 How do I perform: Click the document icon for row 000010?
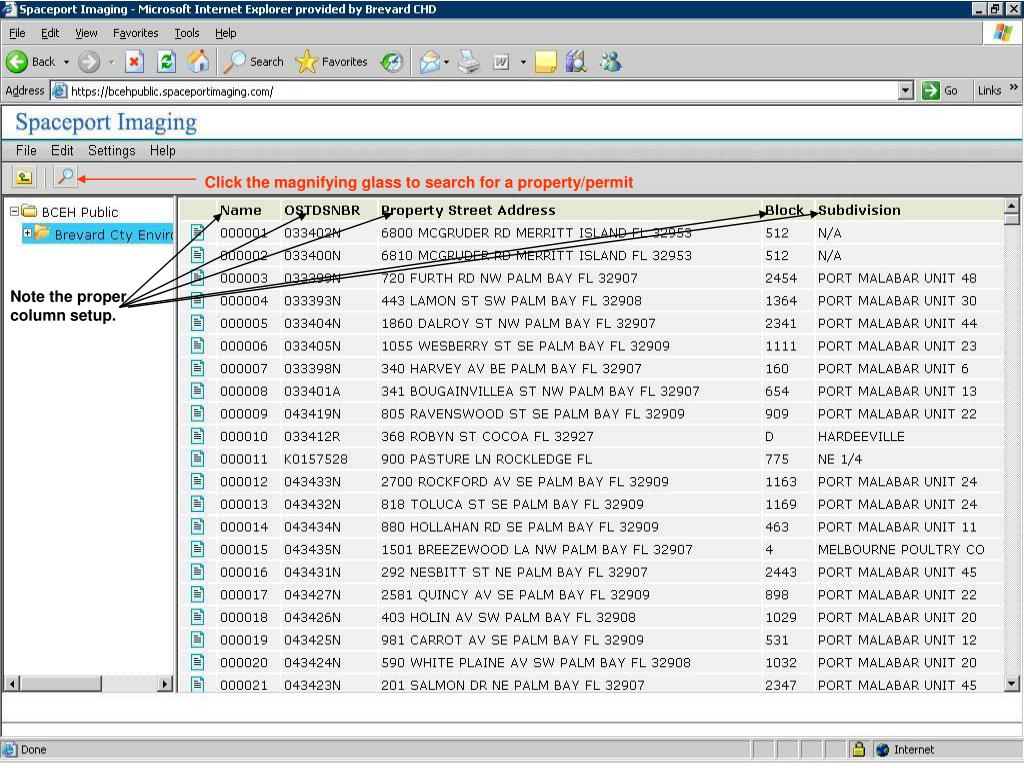[x=197, y=436]
